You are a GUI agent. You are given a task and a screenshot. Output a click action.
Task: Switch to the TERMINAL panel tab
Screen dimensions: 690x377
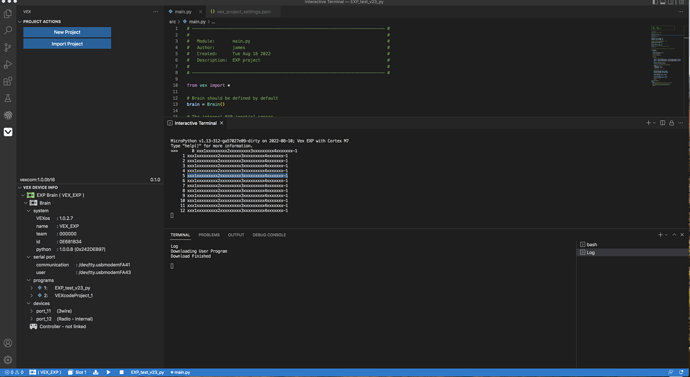180,235
